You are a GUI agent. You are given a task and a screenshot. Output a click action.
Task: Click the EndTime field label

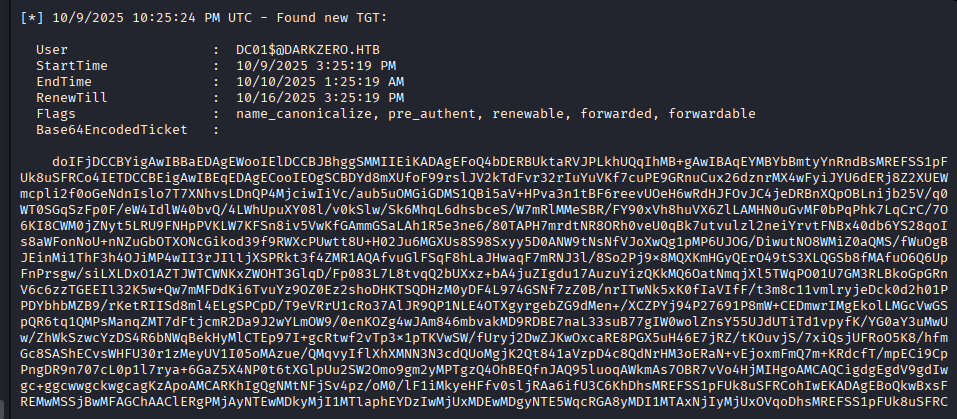click(x=64, y=81)
